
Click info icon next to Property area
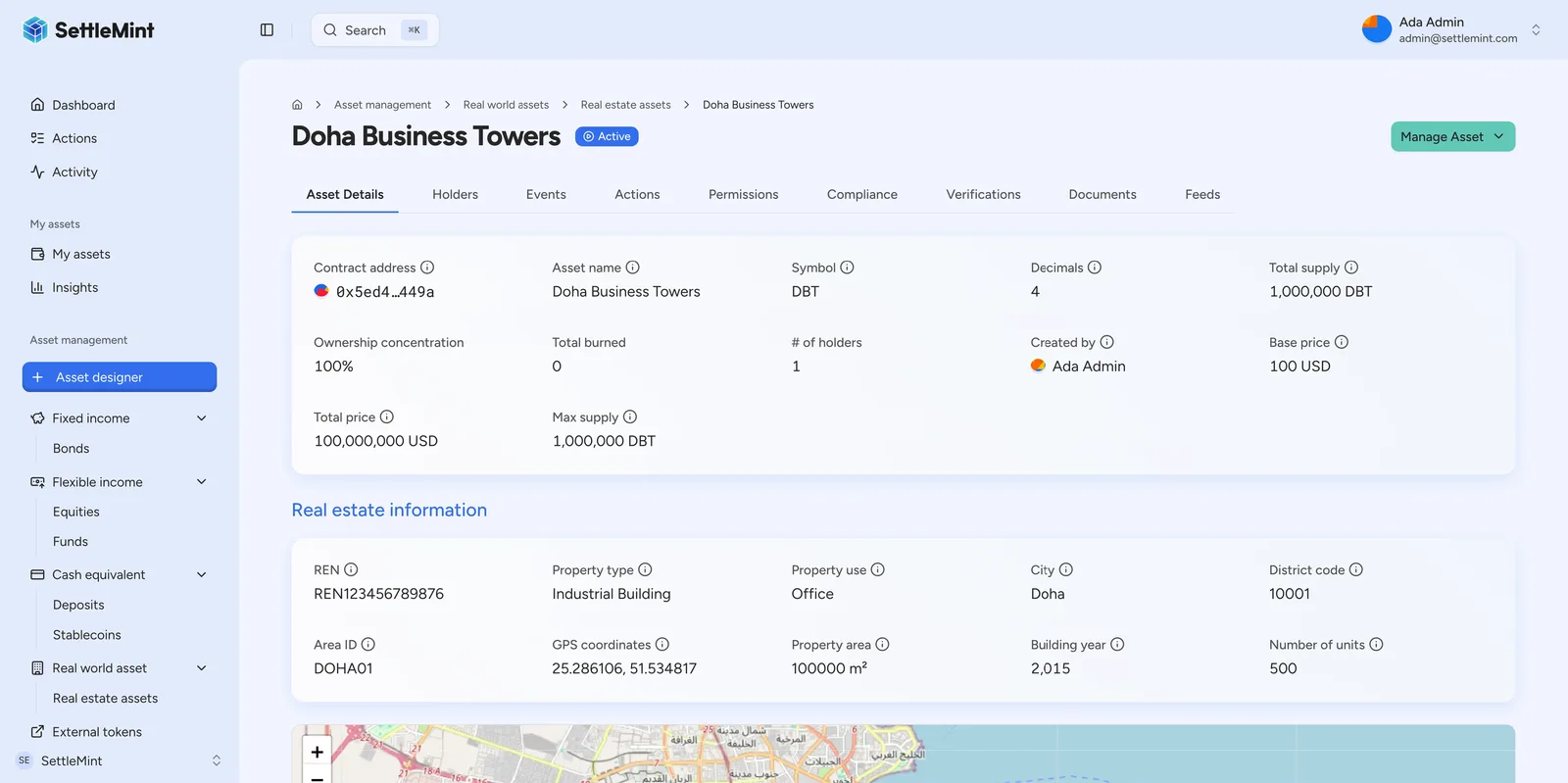point(882,644)
